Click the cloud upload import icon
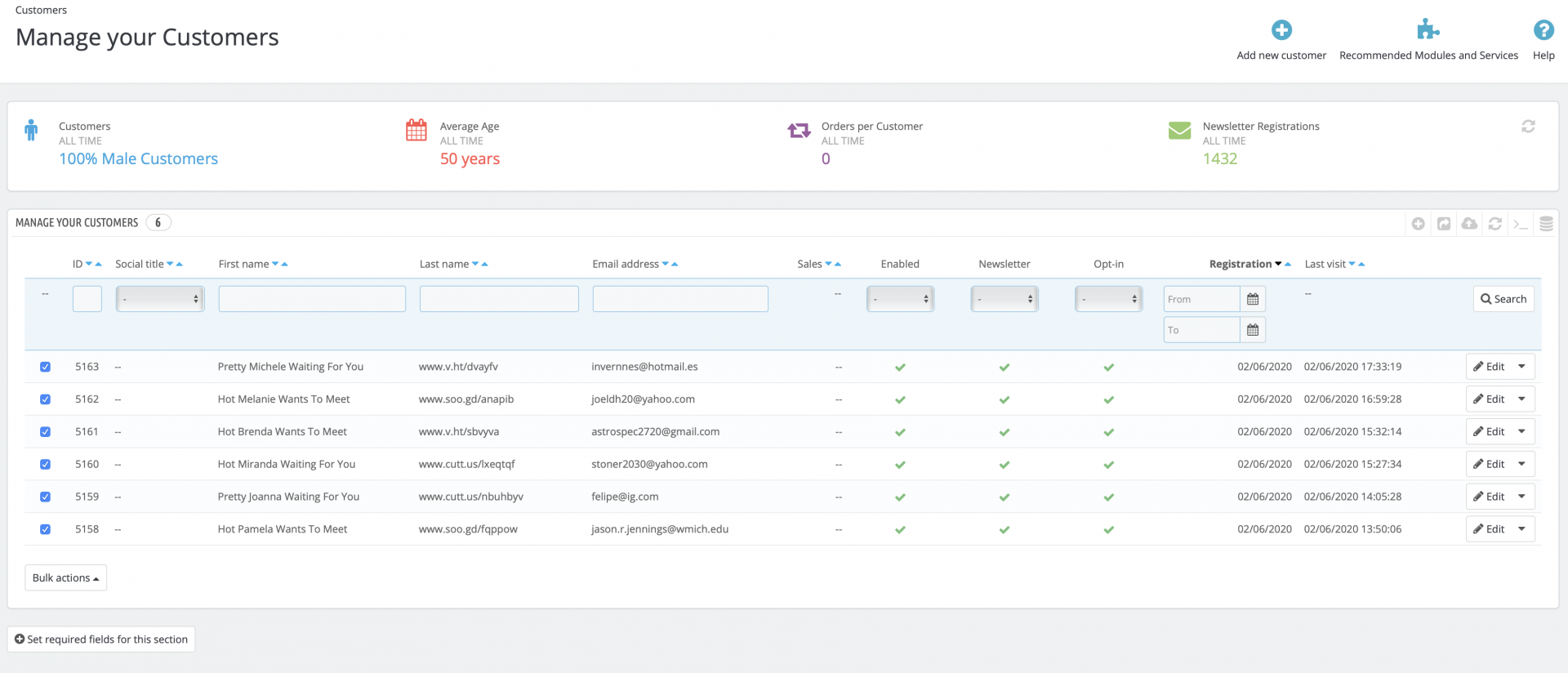 pyautogui.click(x=1469, y=224)
